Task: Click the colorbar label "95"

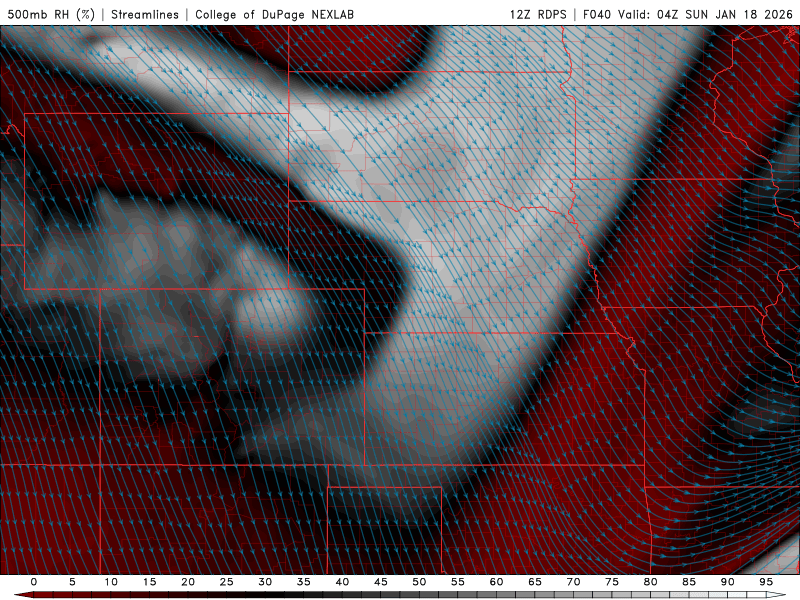Action: (x=766, y=582)
